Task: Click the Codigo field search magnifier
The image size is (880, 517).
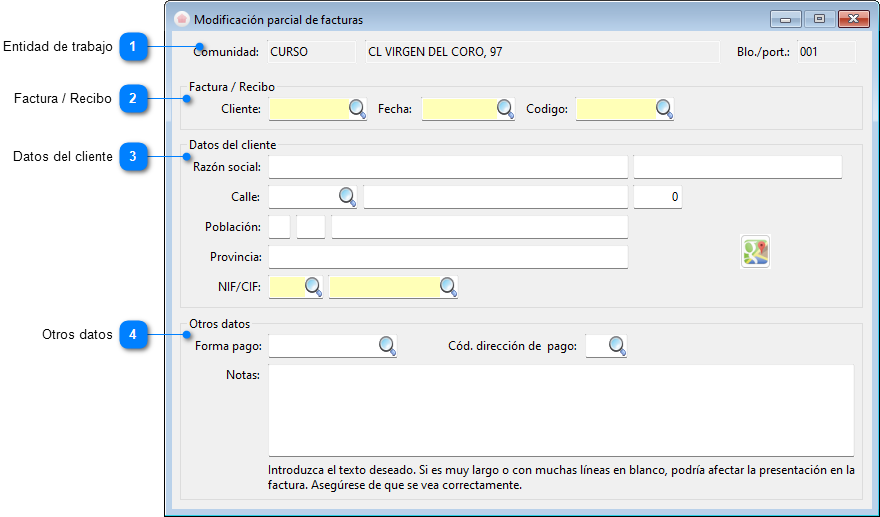Action: (664, 109)
